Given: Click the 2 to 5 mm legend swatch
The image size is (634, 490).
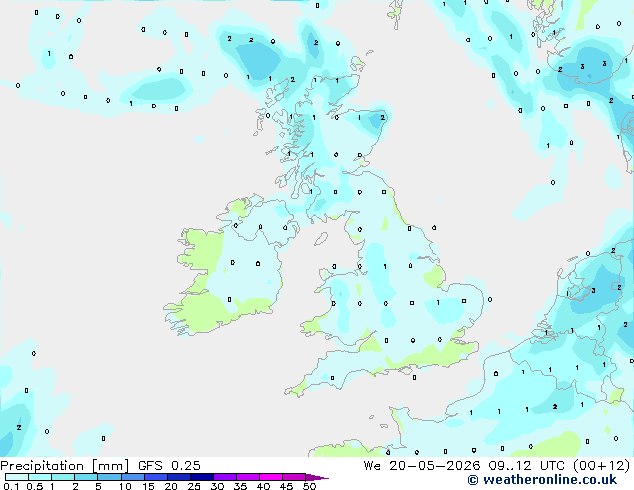Looking at the screenshot, I should 86,477.
